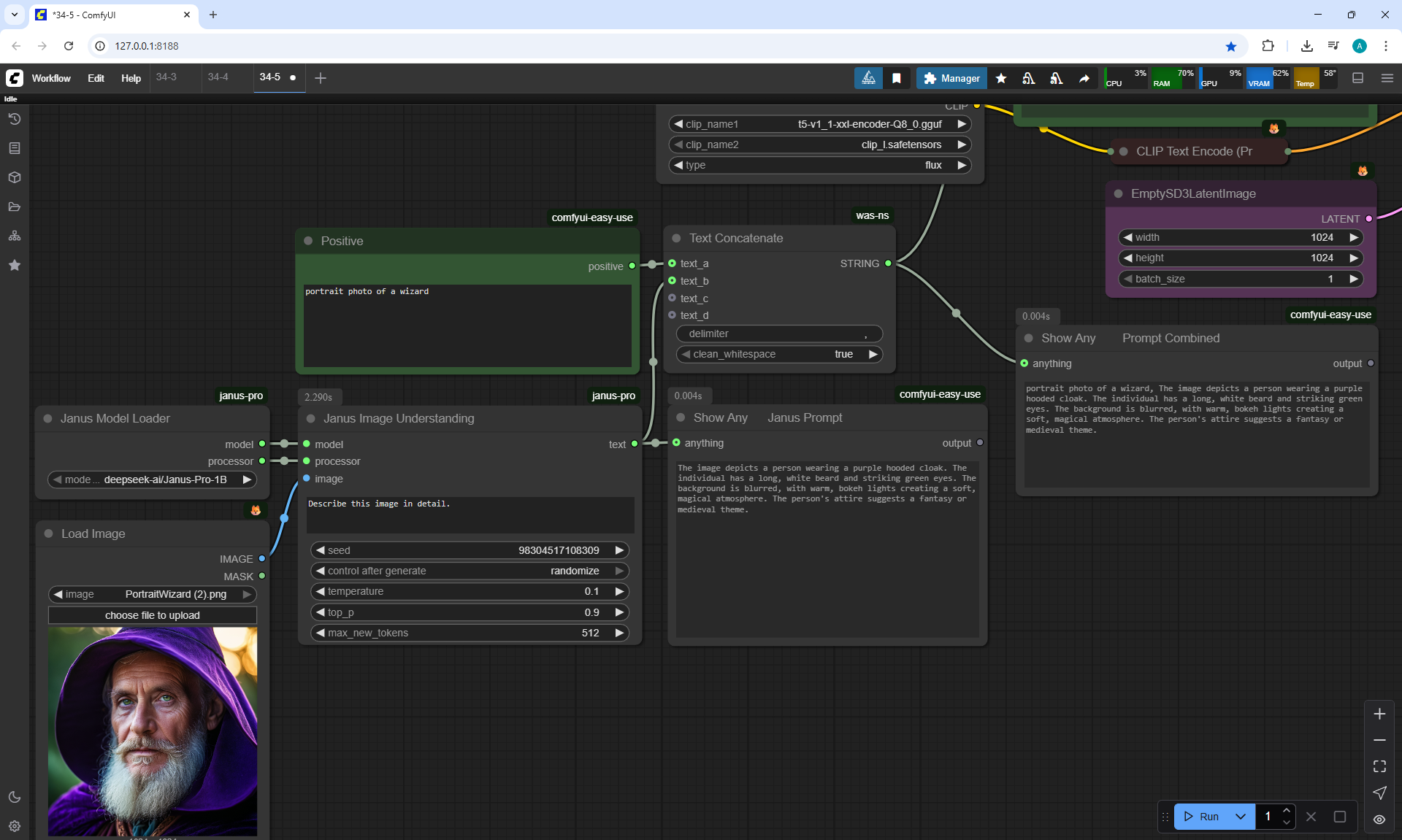Screen dimensions: 1402x840
Task: Click the fit view icon on canvas
Action: [x=1379, y=766]
